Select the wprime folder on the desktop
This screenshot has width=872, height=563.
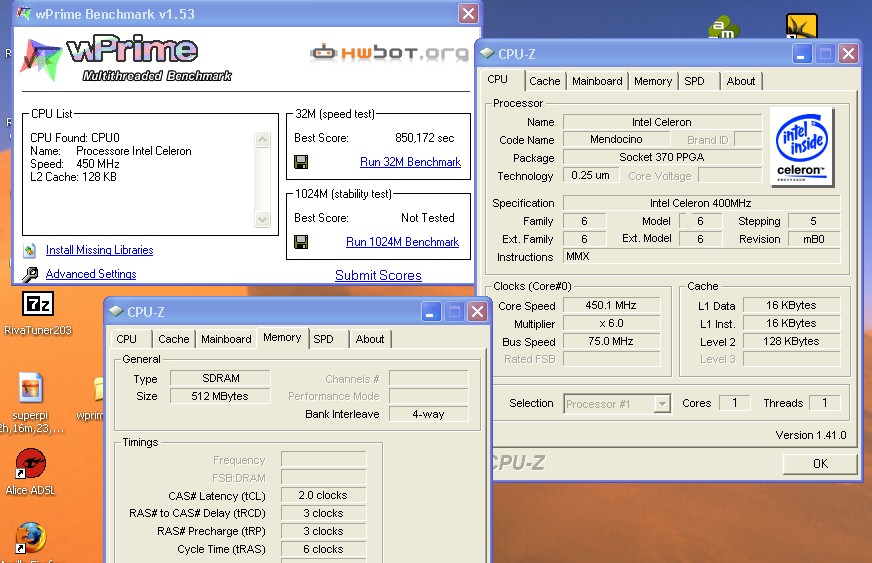(98, 389)
